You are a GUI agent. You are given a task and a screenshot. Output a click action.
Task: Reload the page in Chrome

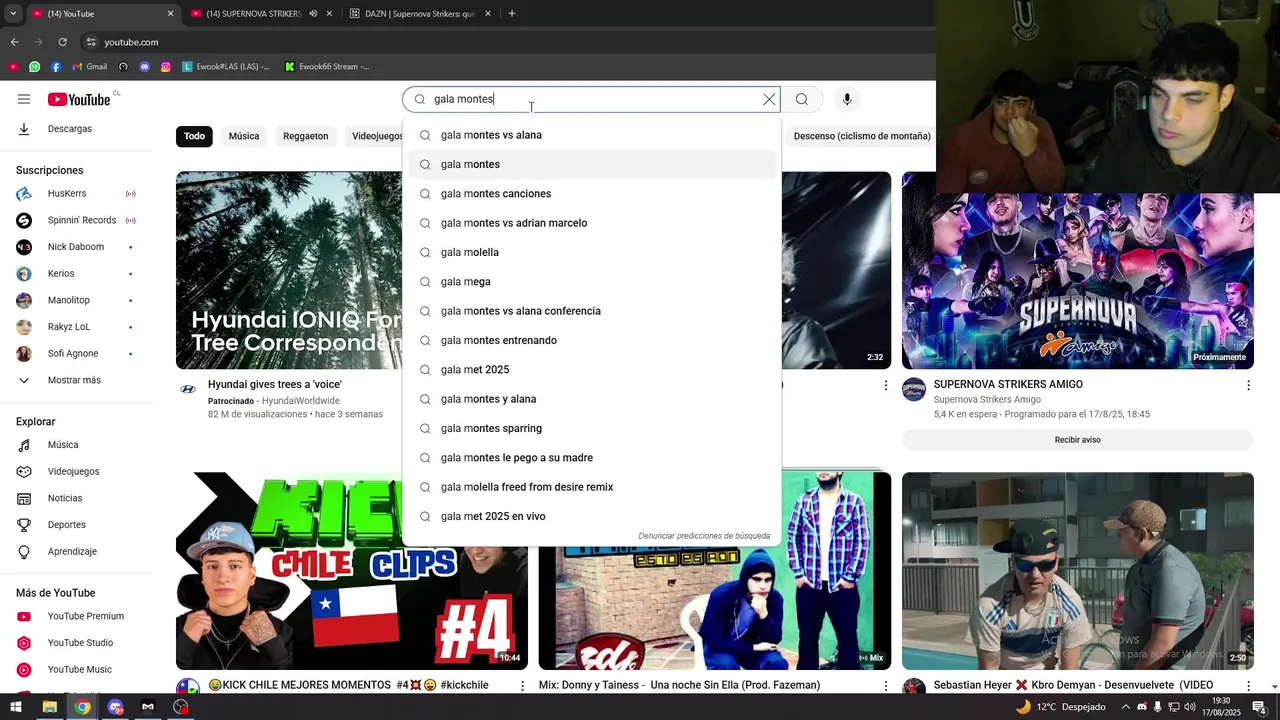click(x=62, y=42)
